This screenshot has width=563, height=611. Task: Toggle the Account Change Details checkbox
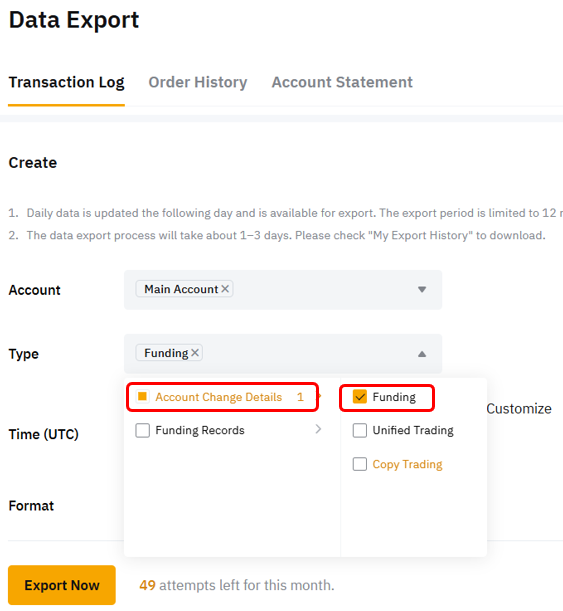(x=142, y=397)
